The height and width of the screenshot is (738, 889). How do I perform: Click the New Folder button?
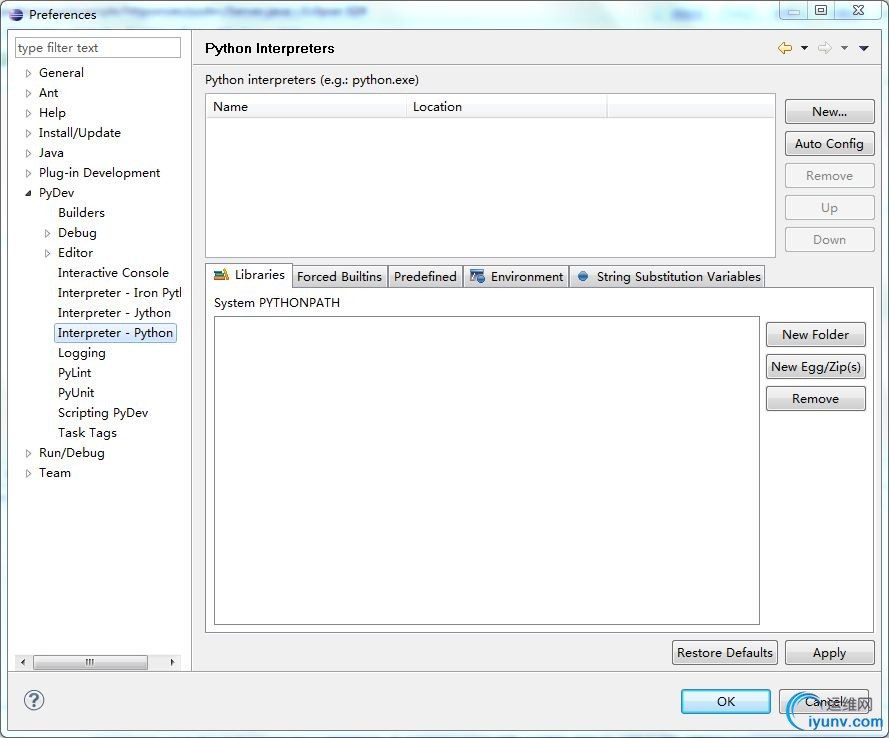pos(816,334)
